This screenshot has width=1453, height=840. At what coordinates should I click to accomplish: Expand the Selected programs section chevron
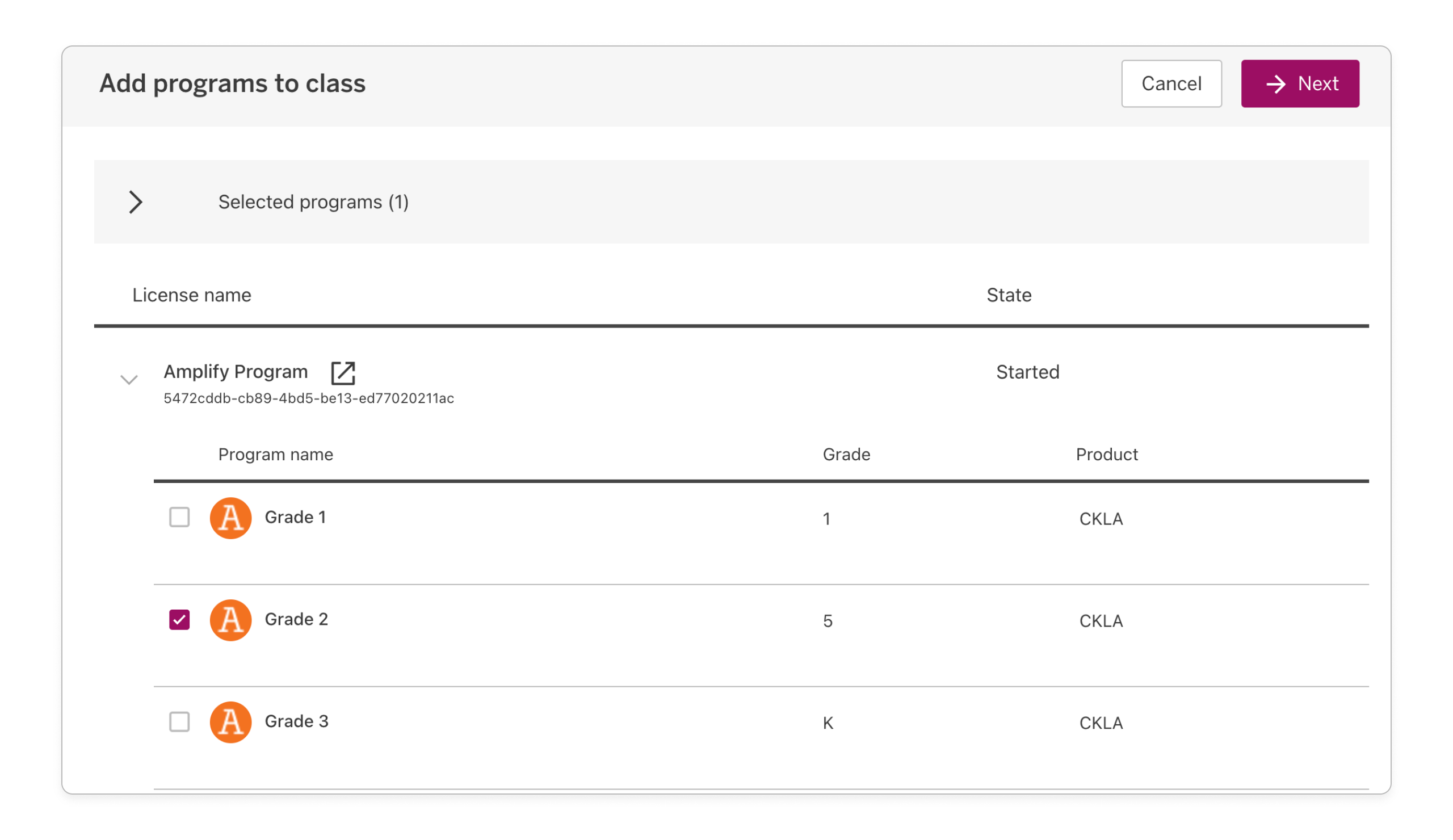click(x=136, y=202)
